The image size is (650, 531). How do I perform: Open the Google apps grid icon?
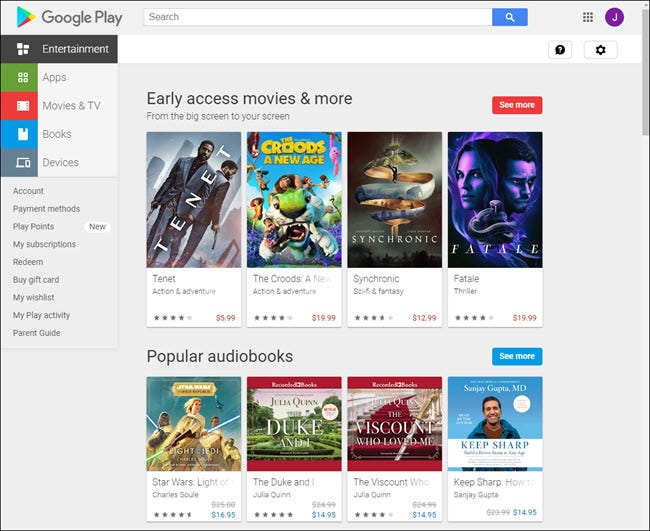pyautogui.click(x=587, y=17)
